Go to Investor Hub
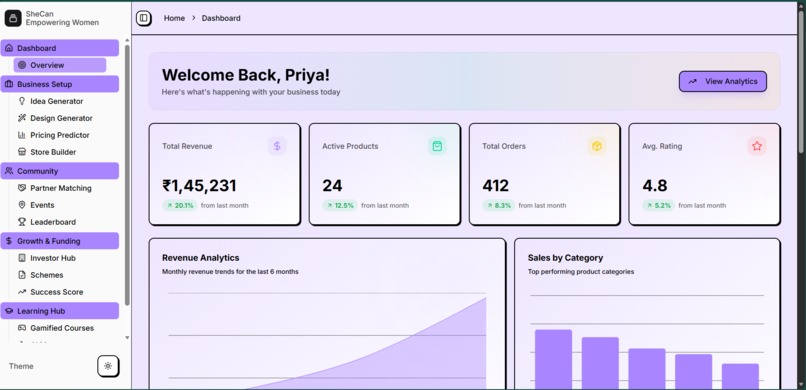The image size is (806, 390). (x=60, y=258)
